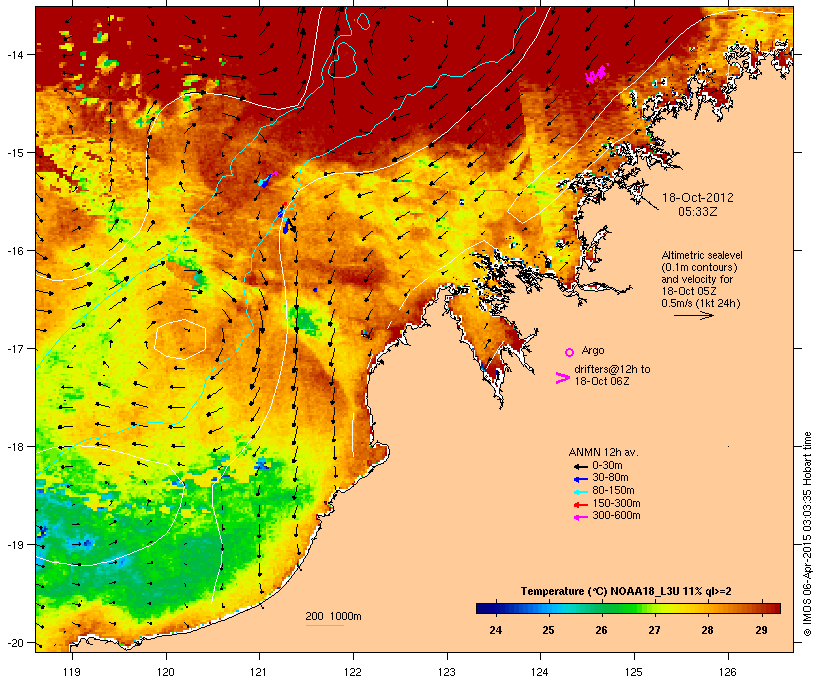Click the longitude axis label 124
Image resolution: width=820 pixels, height=680 pixels.
pyautogui.click(x=540, y=672)
